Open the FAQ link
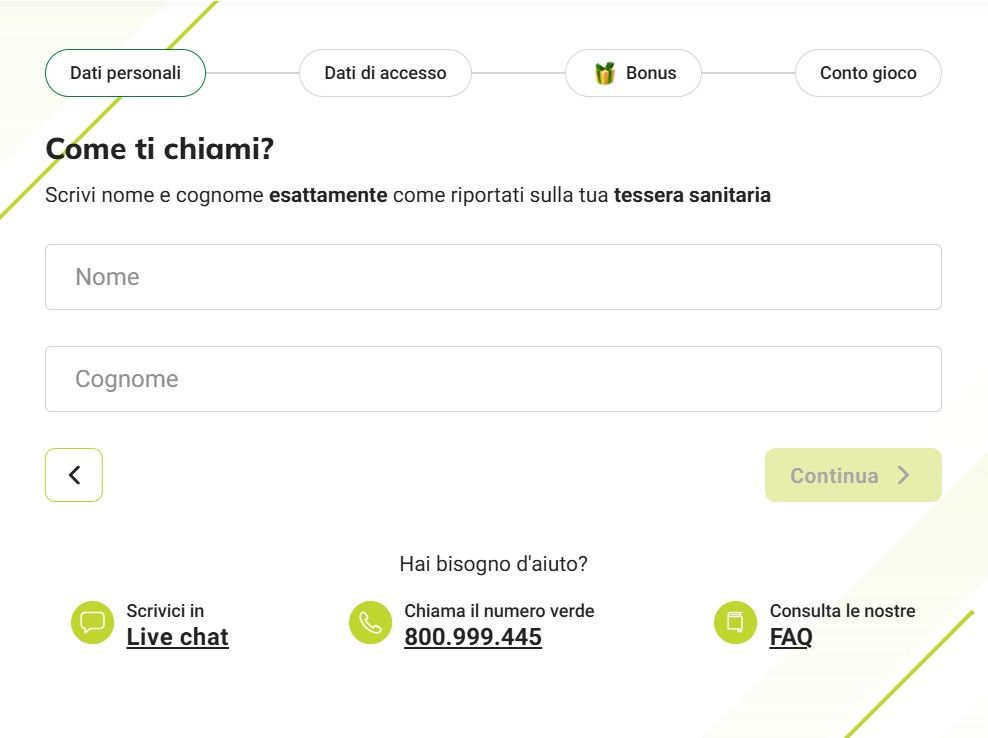The height and width of the screenshot is (738, 988). click(x=790, y=637)
